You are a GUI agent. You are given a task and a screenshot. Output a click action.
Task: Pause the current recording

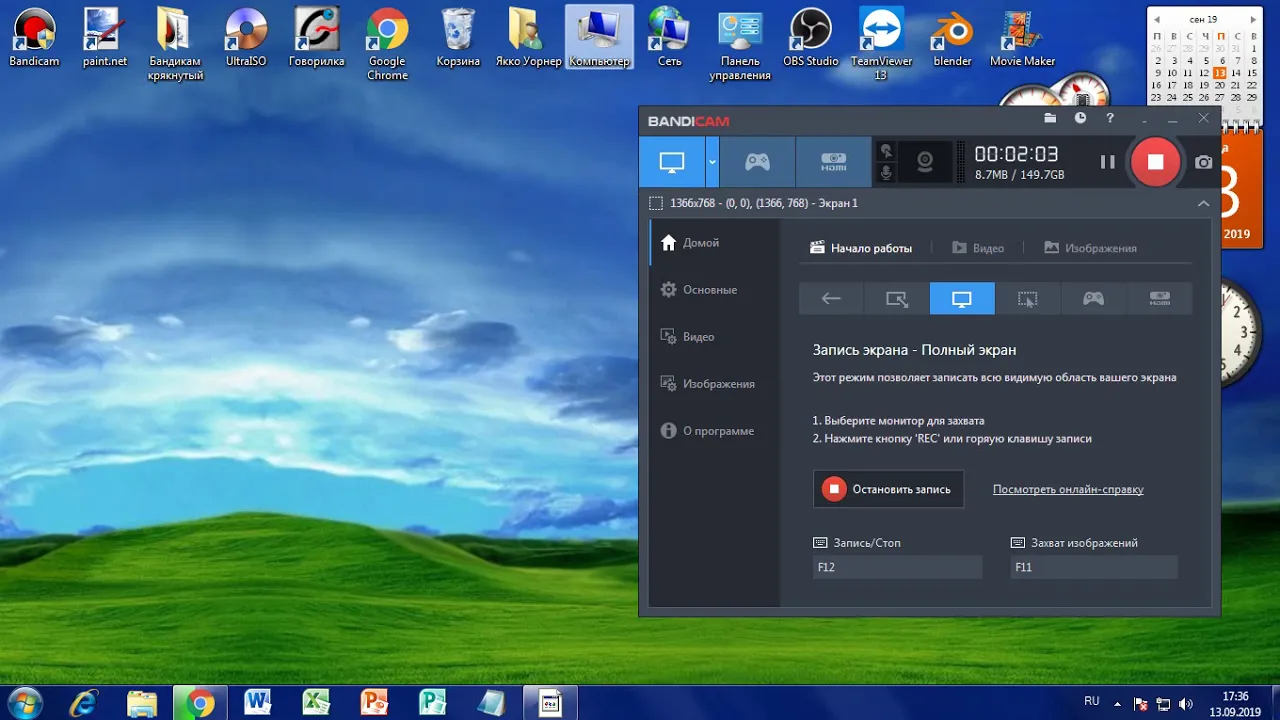[x=1107, y=162]
